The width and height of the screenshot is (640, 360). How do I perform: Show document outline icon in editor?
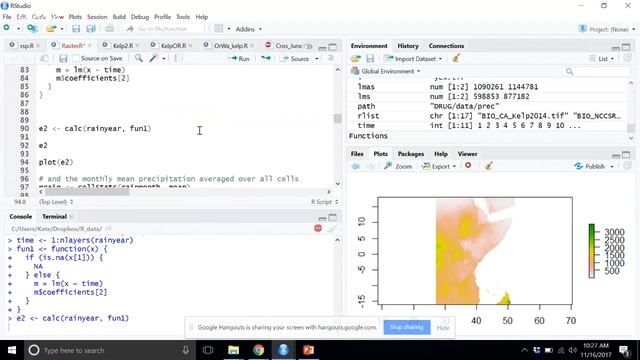pyautogui.click(x=331, y=58)
